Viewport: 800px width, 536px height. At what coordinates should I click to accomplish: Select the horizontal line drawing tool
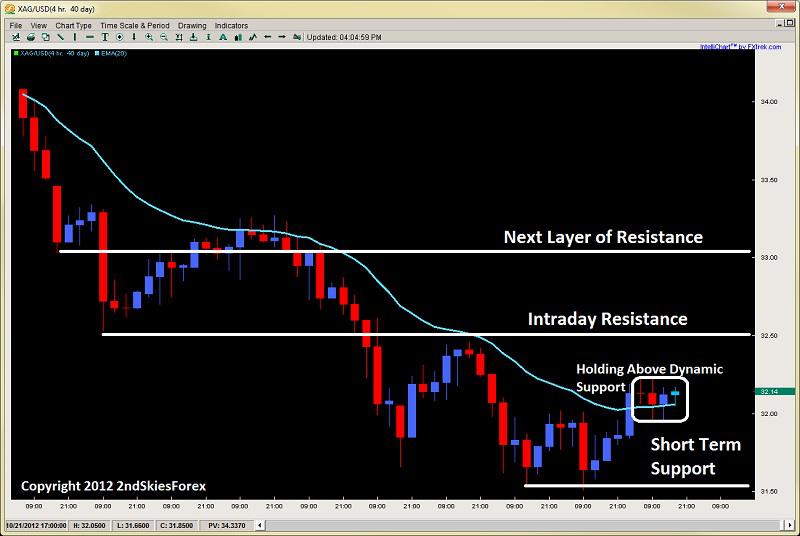pos(90,37)
